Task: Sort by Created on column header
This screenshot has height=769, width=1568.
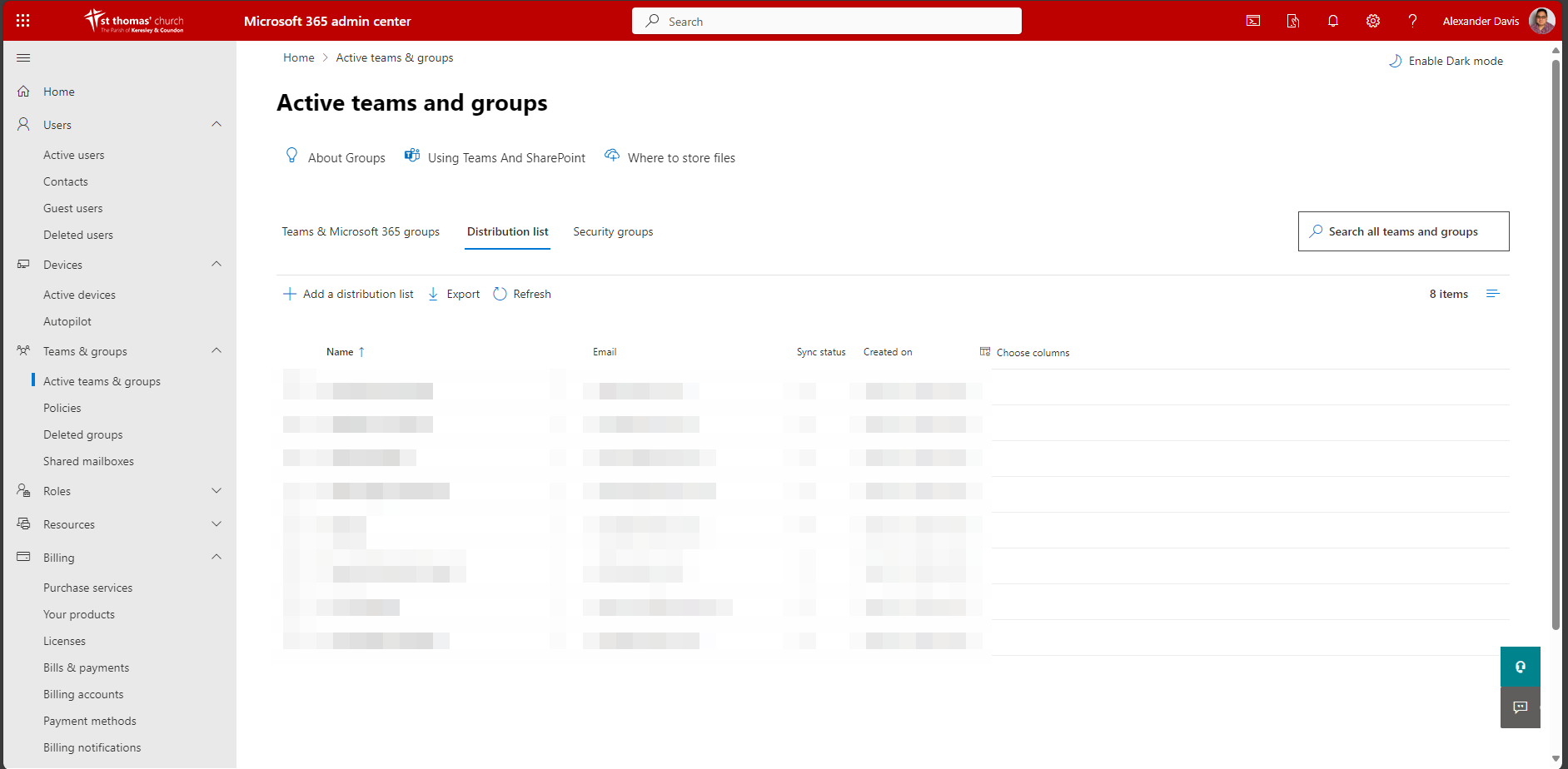Action: pos(888,352)
